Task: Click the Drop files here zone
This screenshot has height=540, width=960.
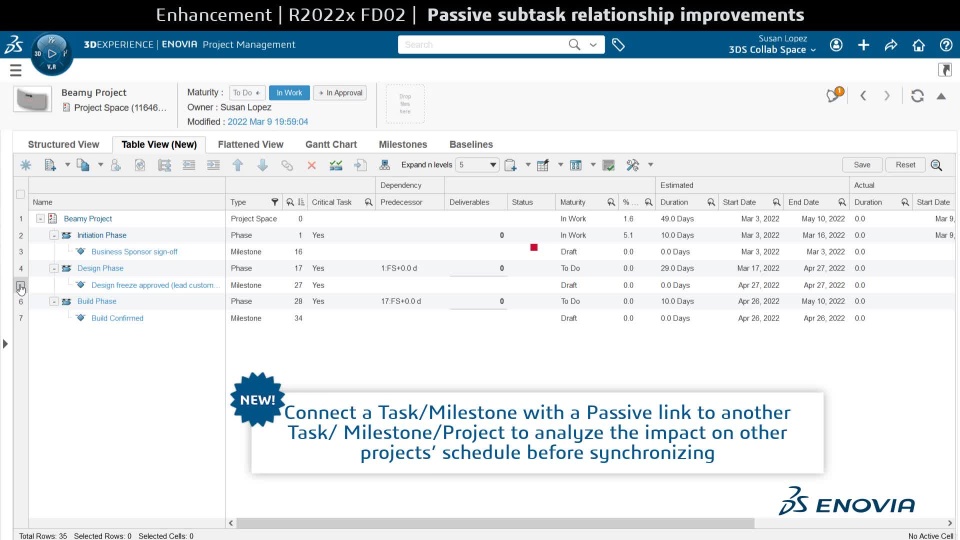Action: pyautogui.click(x=405, y=103)
